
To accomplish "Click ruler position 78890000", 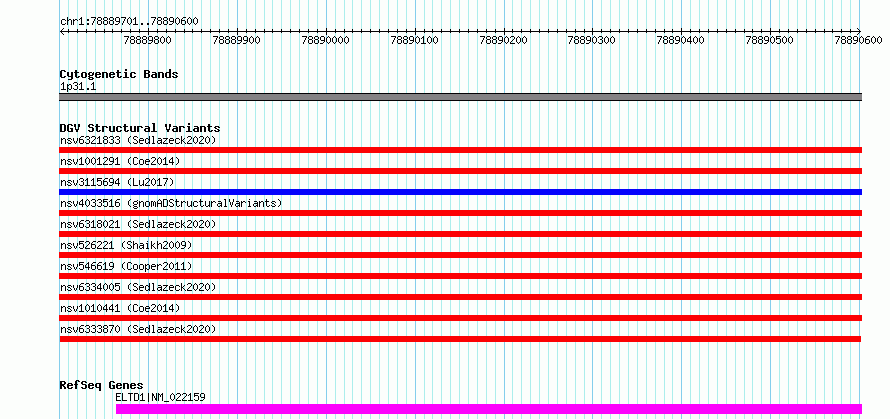I will [326, 40].
